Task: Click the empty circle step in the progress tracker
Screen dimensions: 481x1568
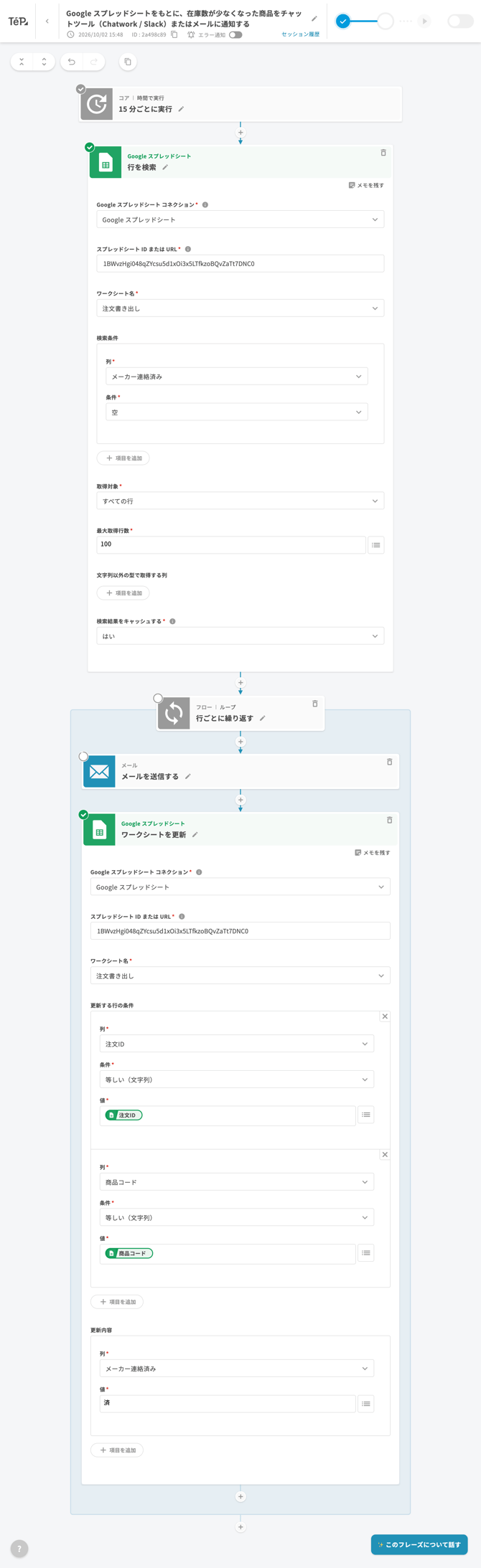Action: tap(386, 22)
